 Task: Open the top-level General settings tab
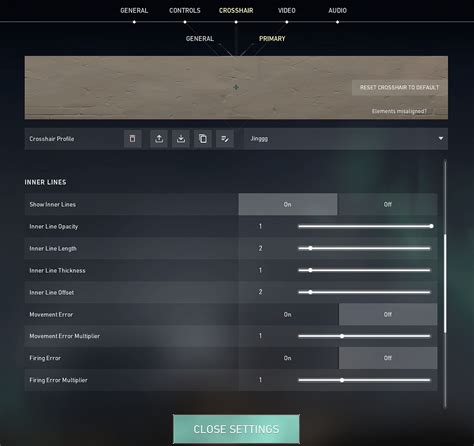click(x=134, y=11)
